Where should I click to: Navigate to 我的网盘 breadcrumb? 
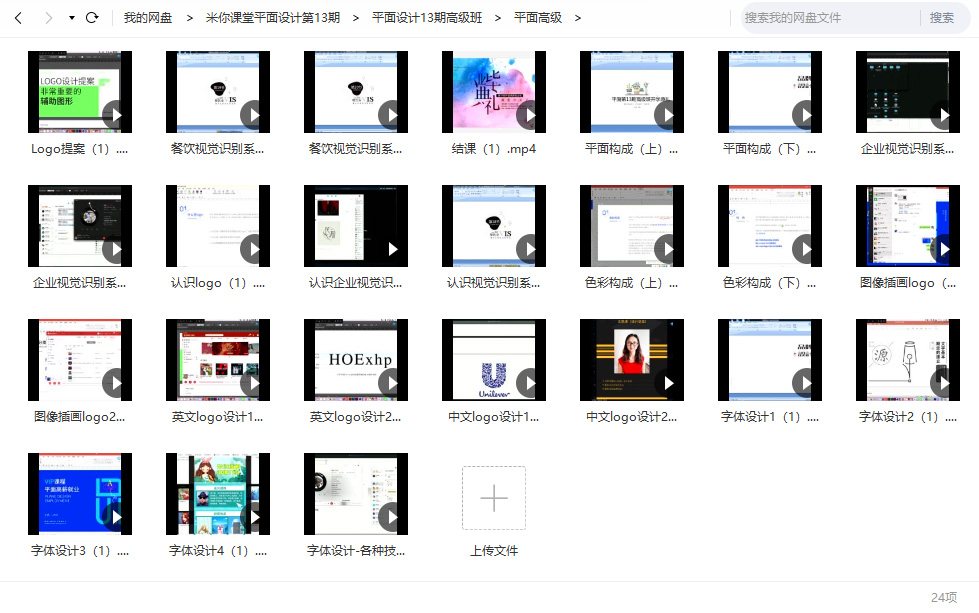coord(148,18)
